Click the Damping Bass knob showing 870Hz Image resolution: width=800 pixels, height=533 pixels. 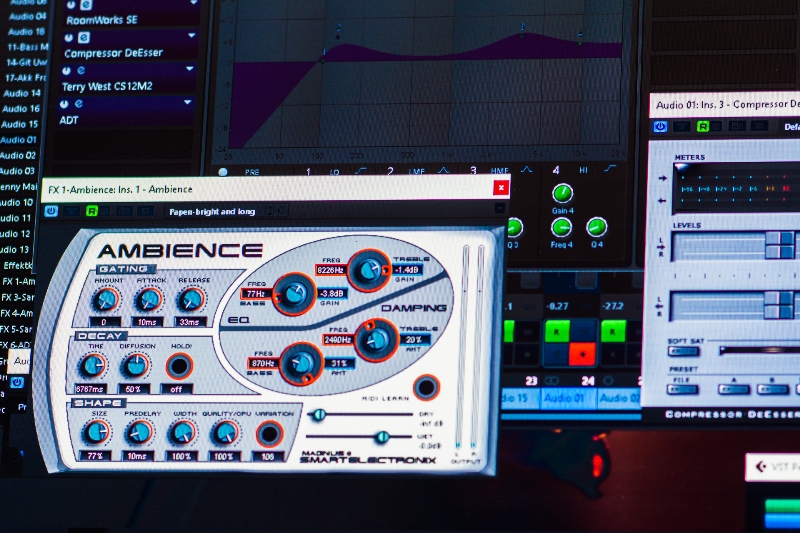[x=301, y=363]
